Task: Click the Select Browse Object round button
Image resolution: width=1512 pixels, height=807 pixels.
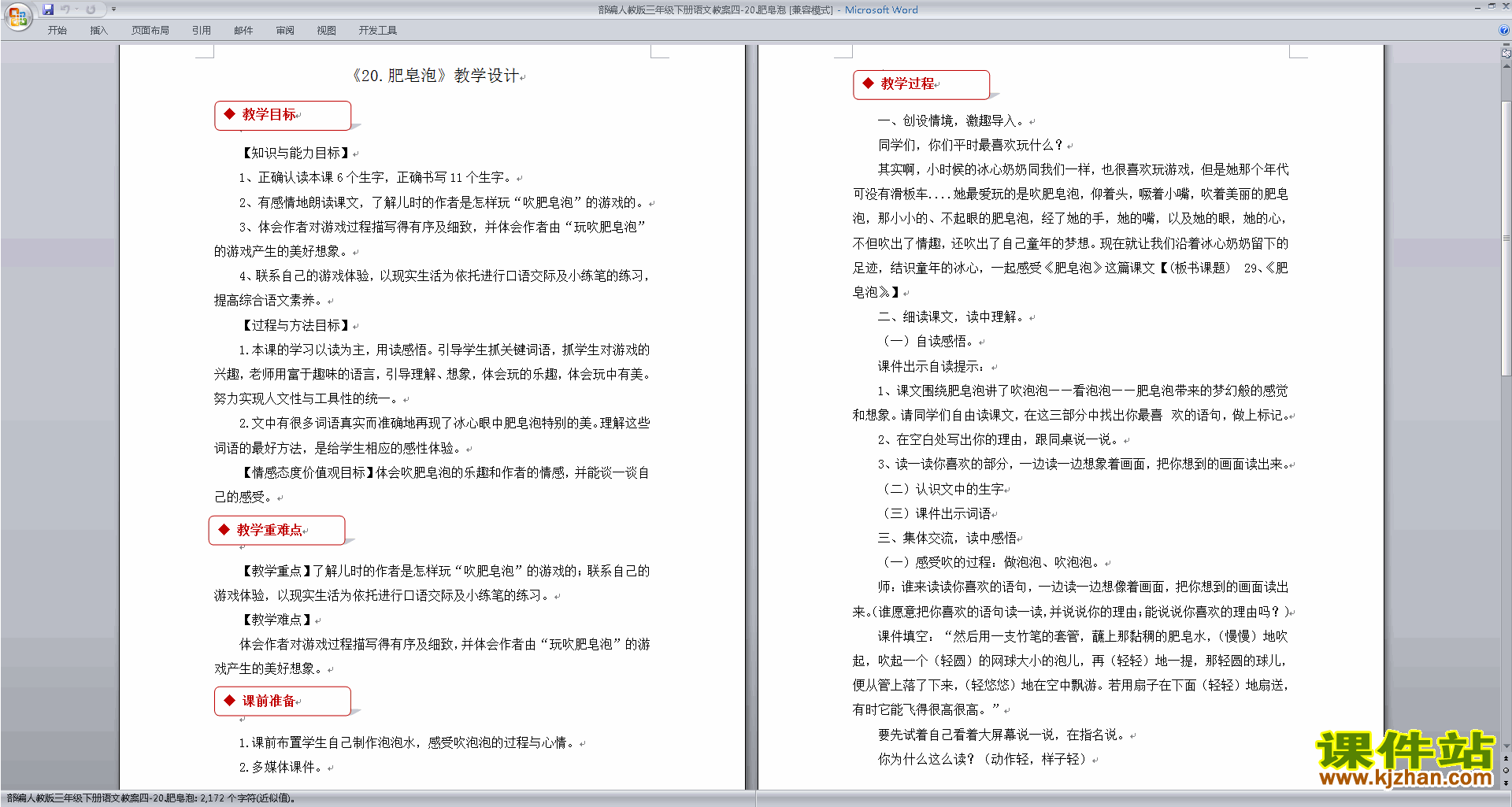Action: (x=1506, y=771)
